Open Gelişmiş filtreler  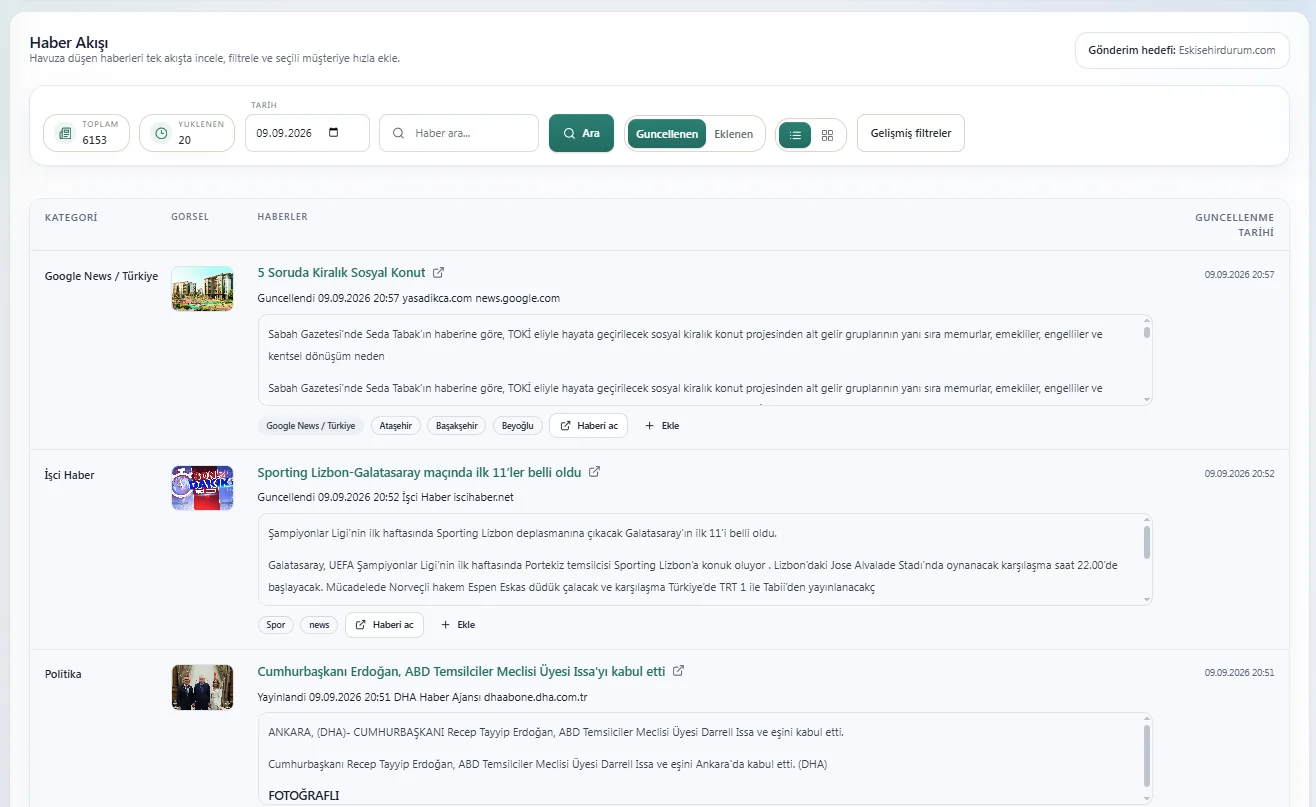coord(911,133)
